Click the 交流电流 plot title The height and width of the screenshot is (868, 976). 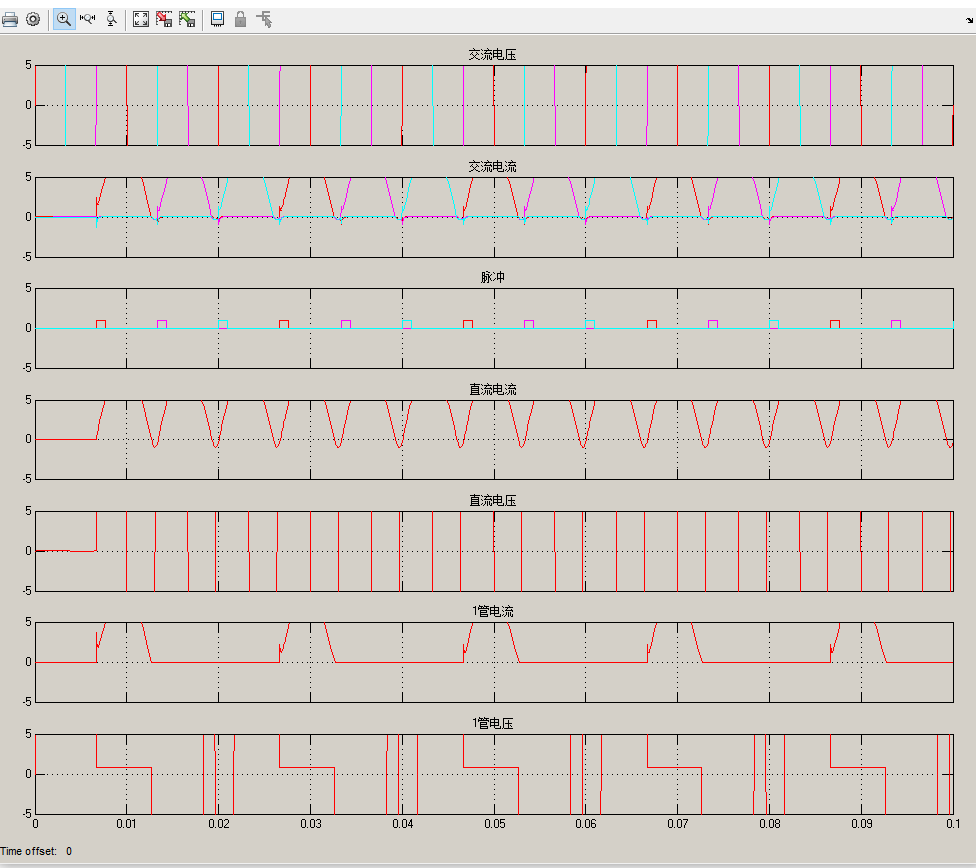[x=492, y=166]
